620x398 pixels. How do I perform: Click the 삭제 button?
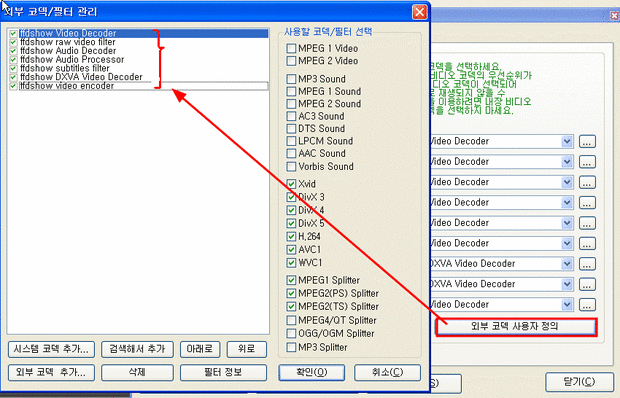[x=137, y=373]
